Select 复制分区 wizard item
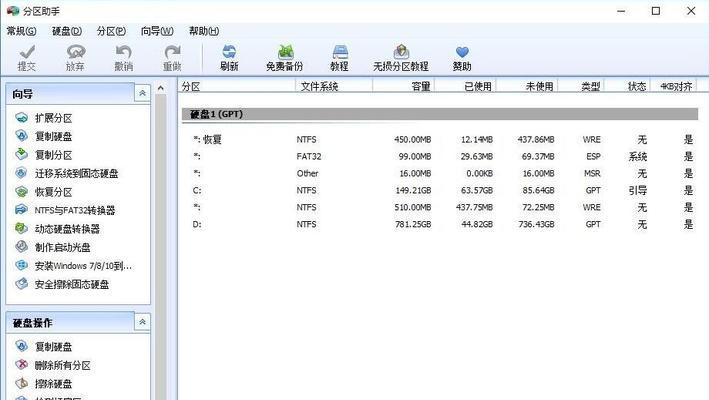709x400 pixels. coord(44,155)
